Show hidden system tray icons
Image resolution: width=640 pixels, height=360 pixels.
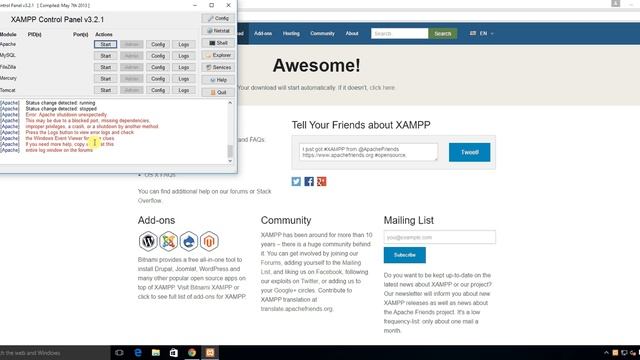(606, 353)
